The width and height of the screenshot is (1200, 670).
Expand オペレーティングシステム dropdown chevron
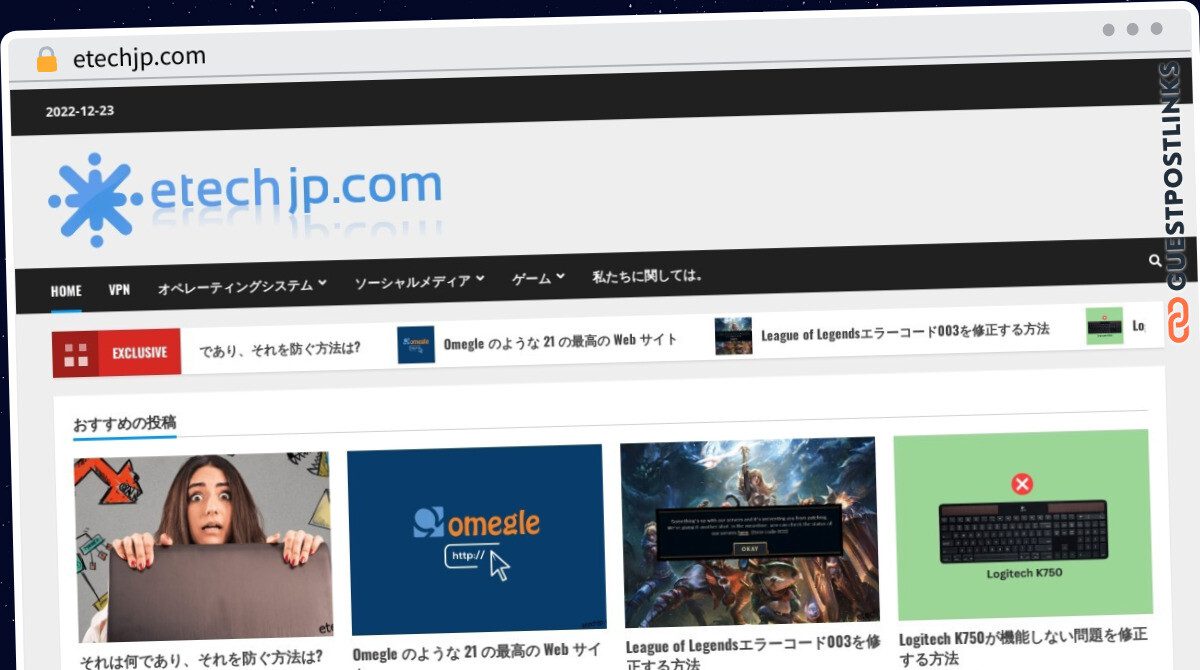(322, 285)
